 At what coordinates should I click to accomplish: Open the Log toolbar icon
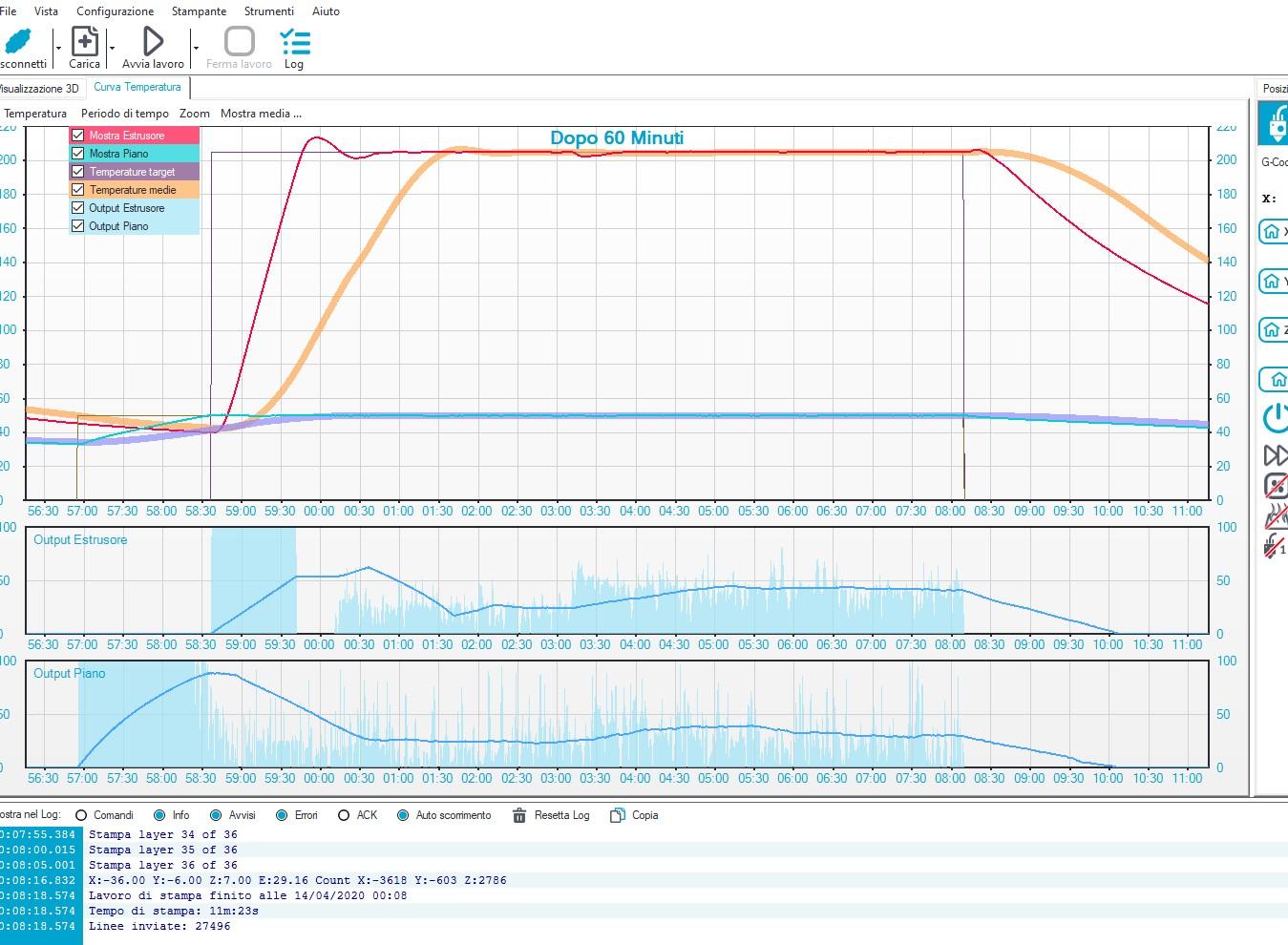(294, 42)
